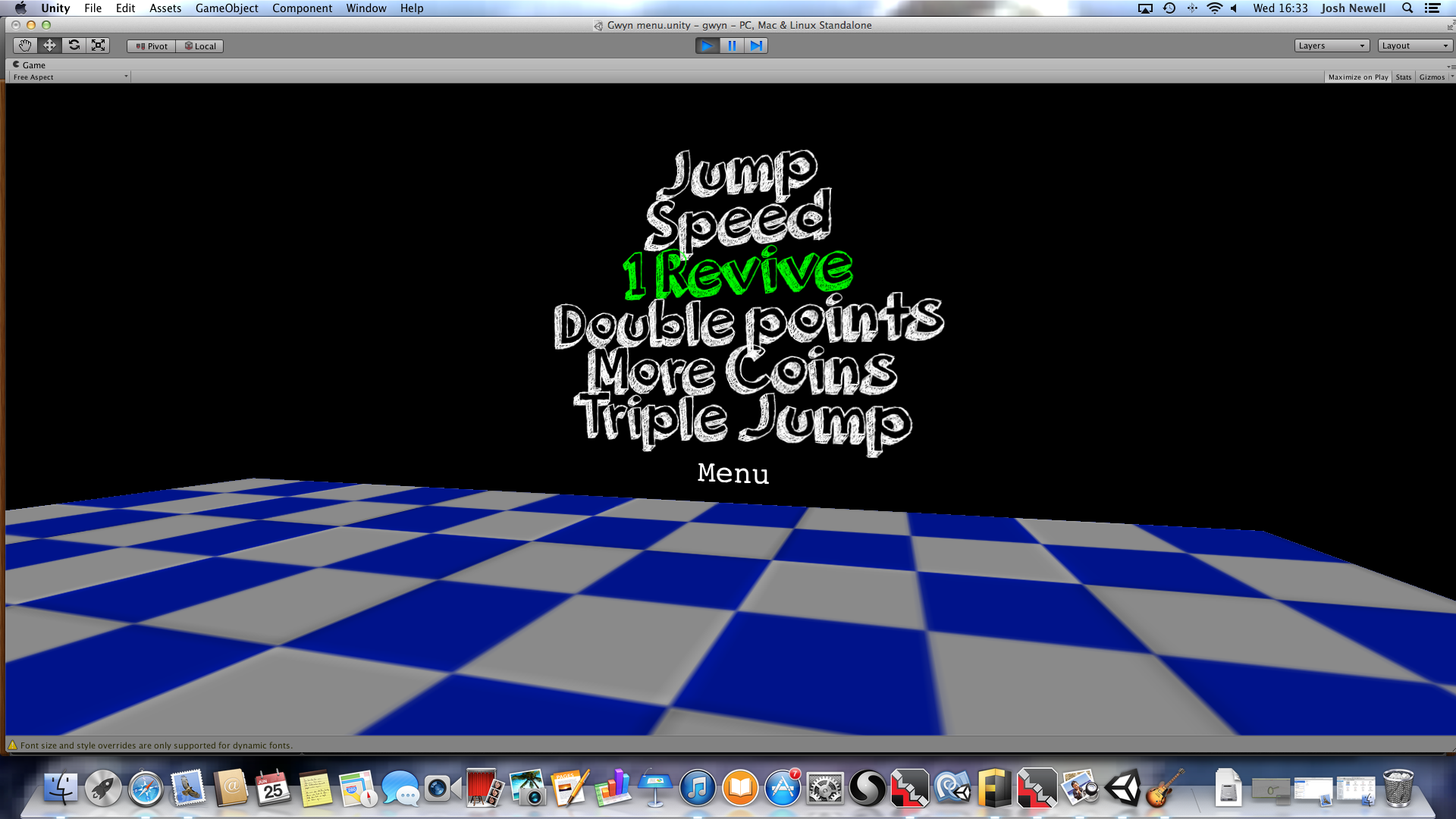
Task: Select the Hand tool in toolbar
Action: pyautogui.click(x=25, y=45)
